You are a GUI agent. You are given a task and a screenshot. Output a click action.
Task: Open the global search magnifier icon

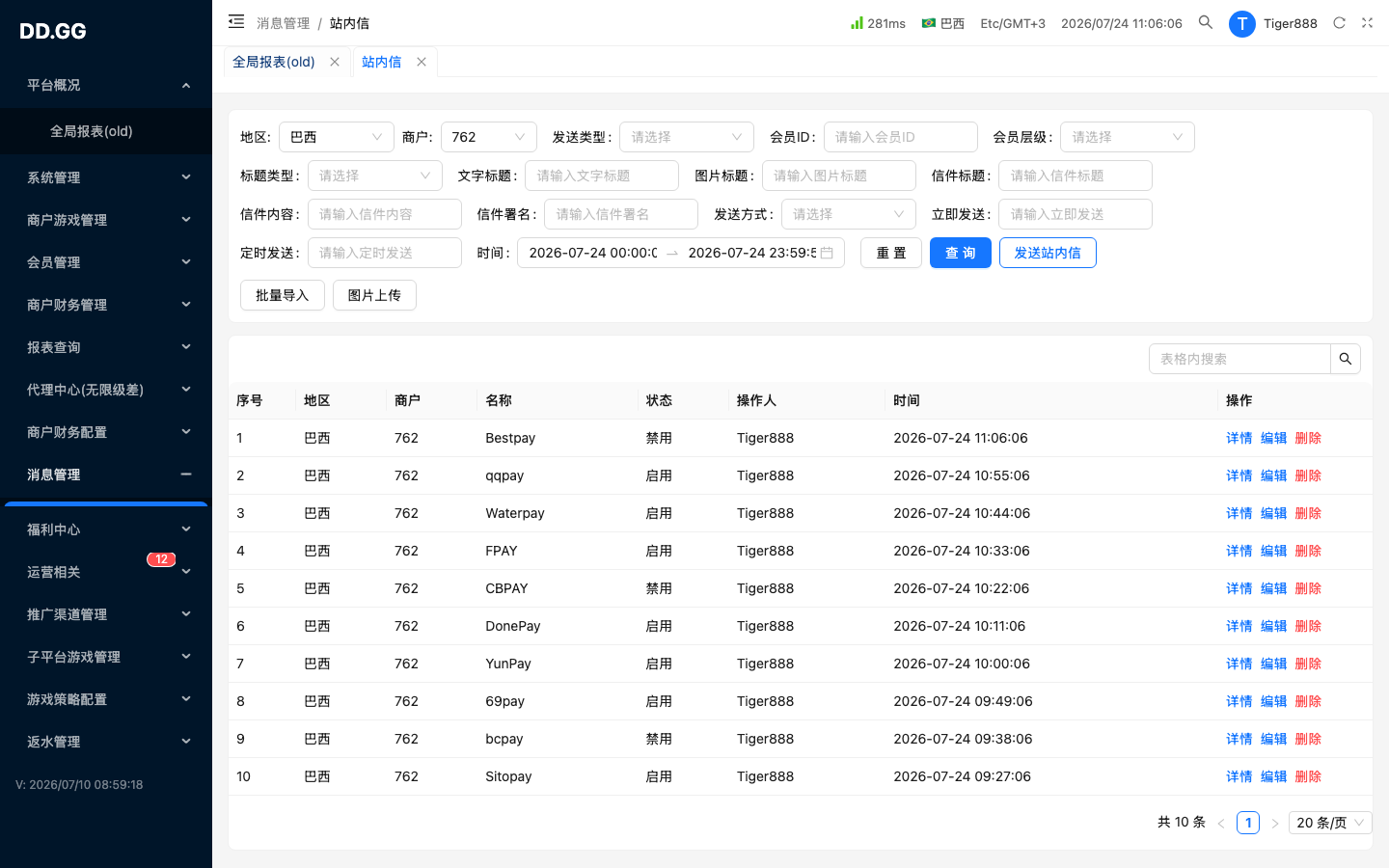tap(1206, 22)
